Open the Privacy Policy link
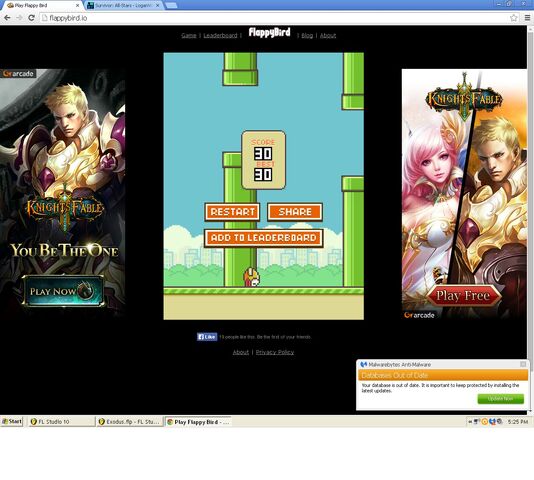 pyautogui.click(x=275, y=352)
